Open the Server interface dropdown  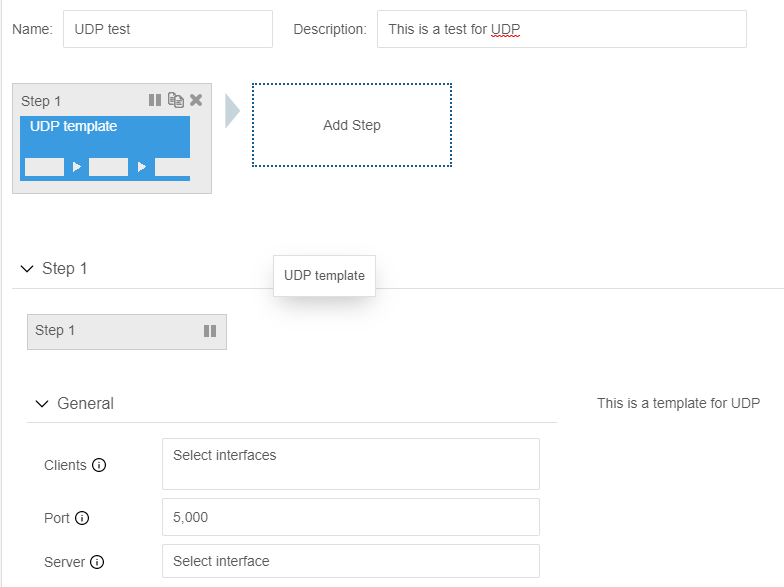point(350,561)
